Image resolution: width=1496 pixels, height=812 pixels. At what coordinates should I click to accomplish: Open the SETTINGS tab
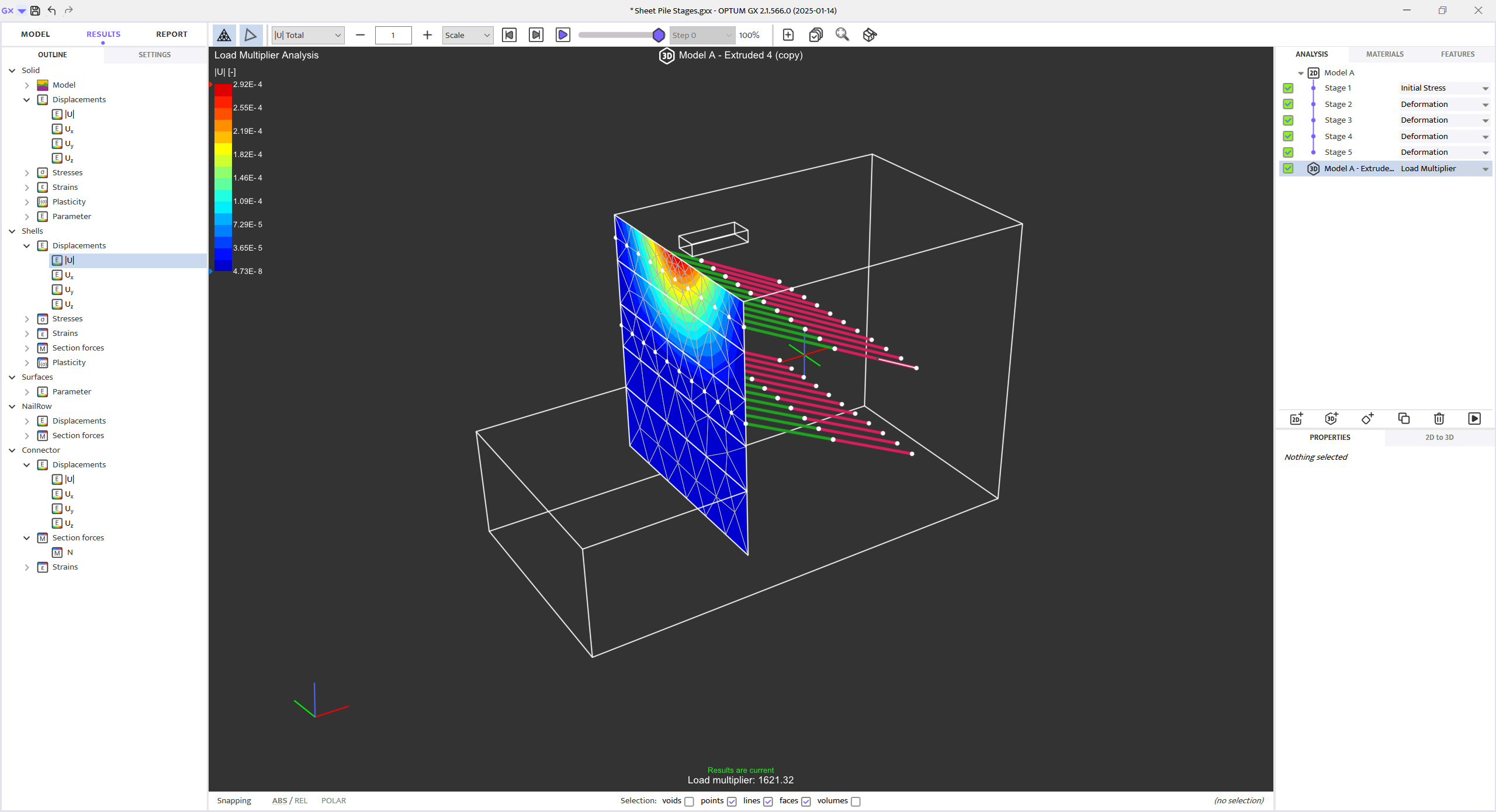(x=155, y=54)
